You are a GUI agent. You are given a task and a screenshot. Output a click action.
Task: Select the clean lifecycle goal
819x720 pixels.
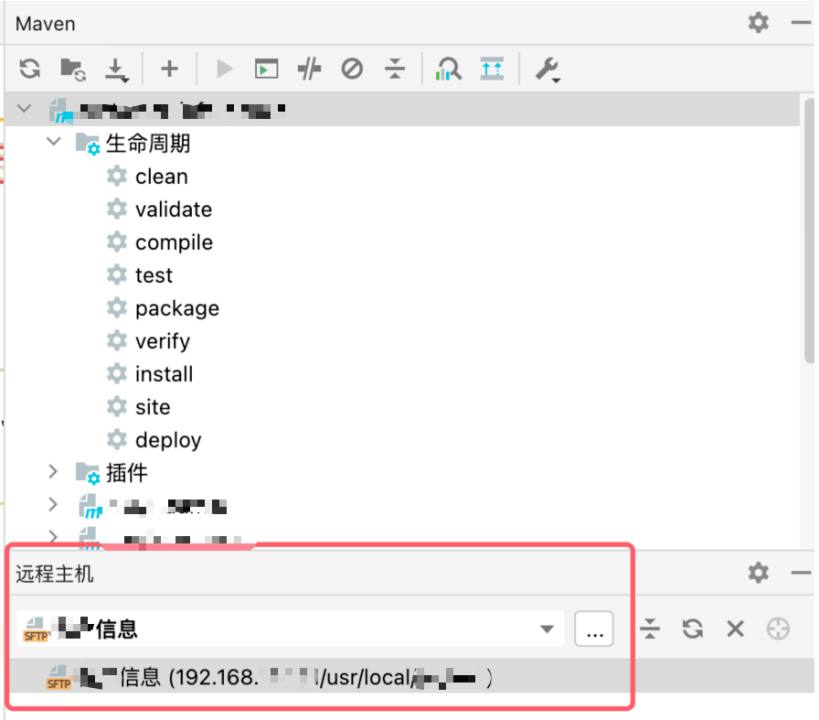click(161, 177)
